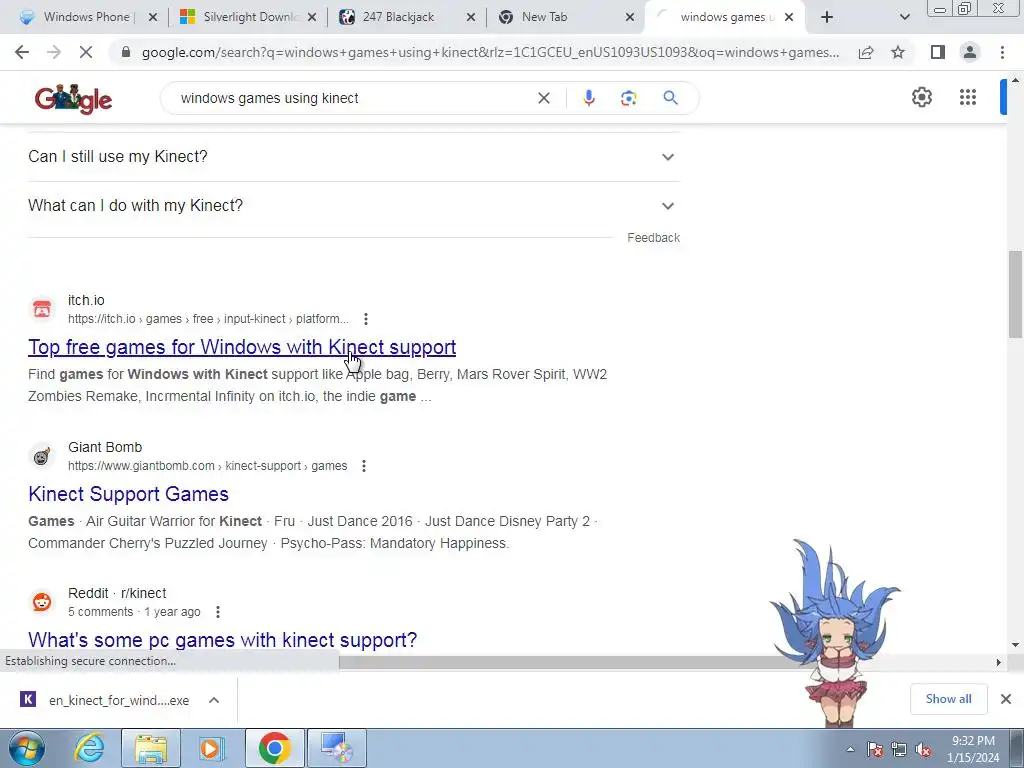Open more options for Reddit result
Viewport: 1024px width, 768px height.
(x=217, y=612)
